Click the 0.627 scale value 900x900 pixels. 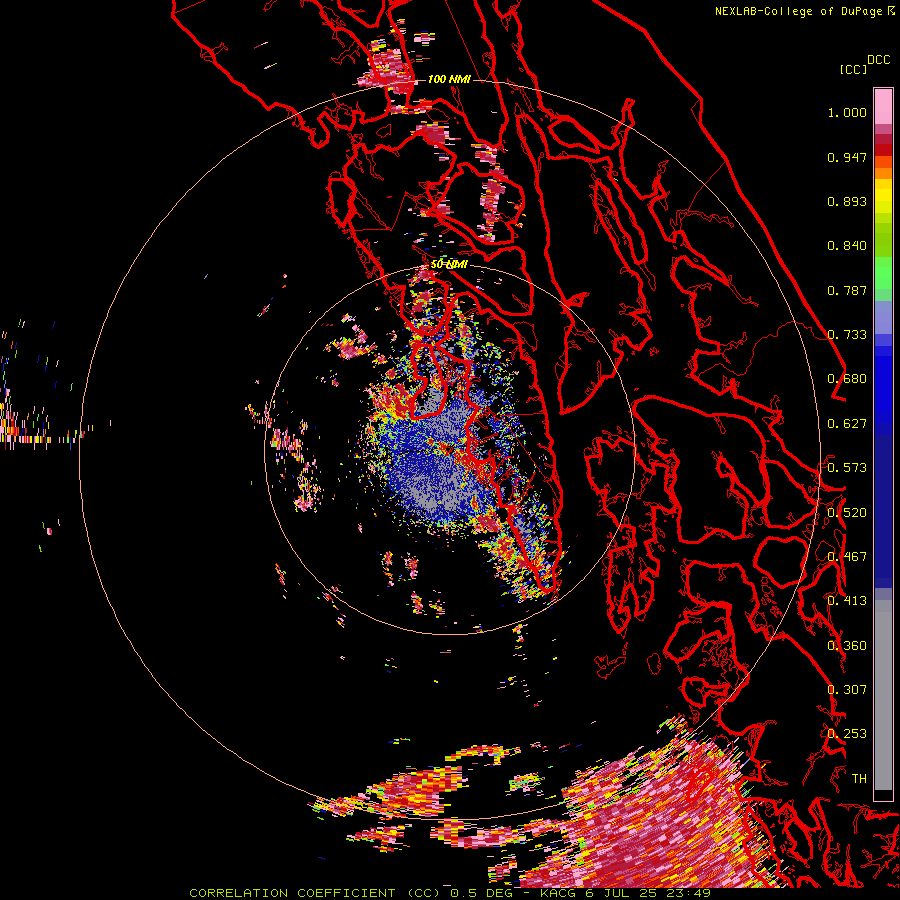(x=847, y=424)
